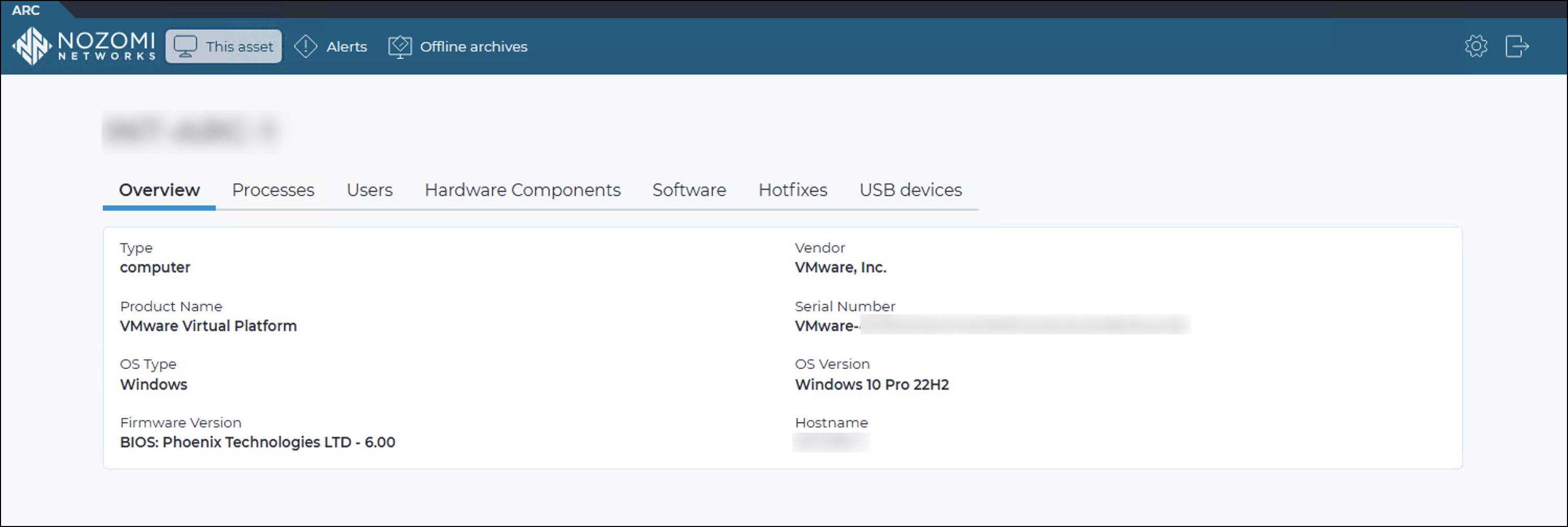1568x527 pixels.
Task: Click "Windows 10 Pro 22H2" OS version
Action: click(x=871, y=385)
